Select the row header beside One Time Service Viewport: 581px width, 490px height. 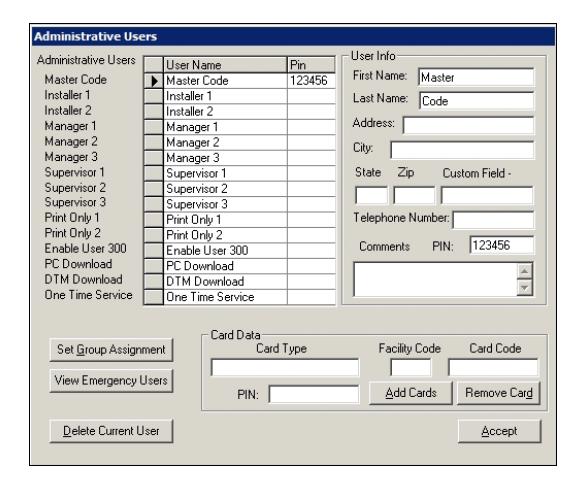pyautogui.click(x=154, y=297)
